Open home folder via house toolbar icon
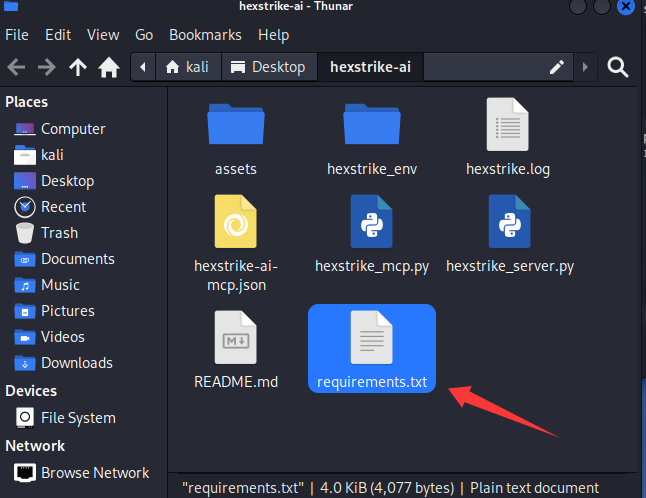Image resolution: width=646 pixels, height=498 pixels. point(109,67)
